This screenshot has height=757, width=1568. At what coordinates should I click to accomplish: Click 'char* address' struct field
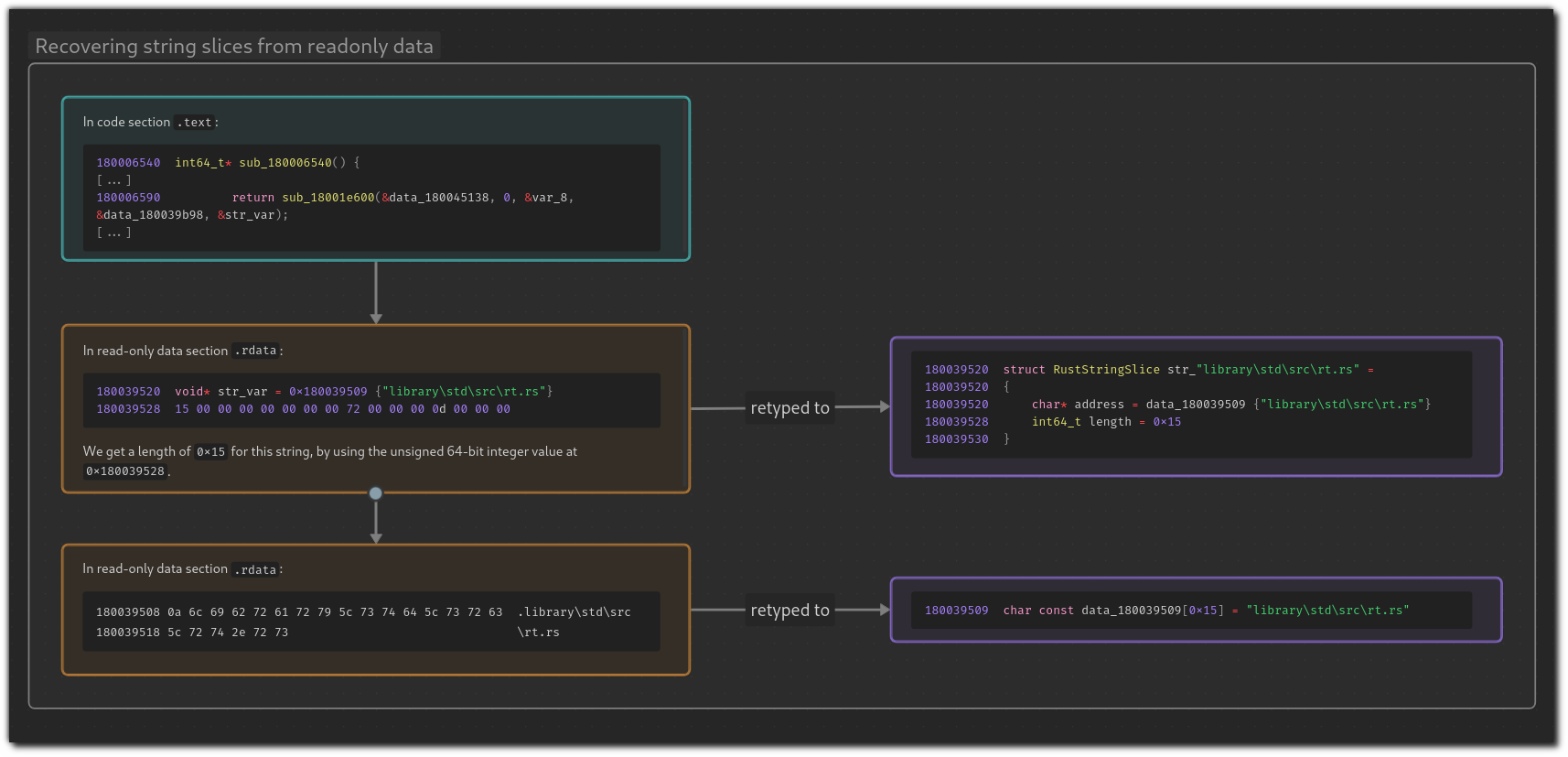[x=1078, y=405]
